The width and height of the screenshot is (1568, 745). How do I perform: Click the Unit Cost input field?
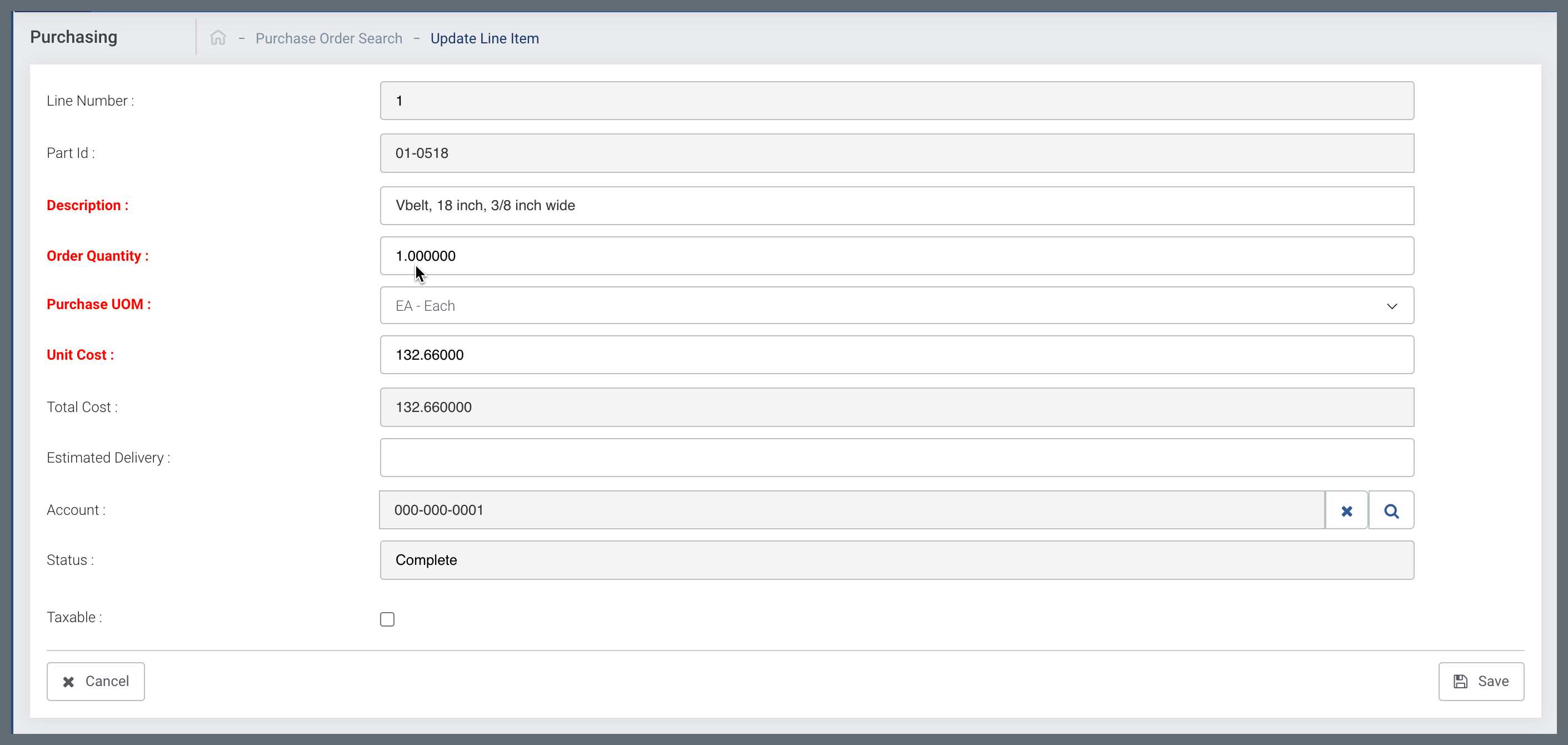pyautogui.click(x=896, y=355)
